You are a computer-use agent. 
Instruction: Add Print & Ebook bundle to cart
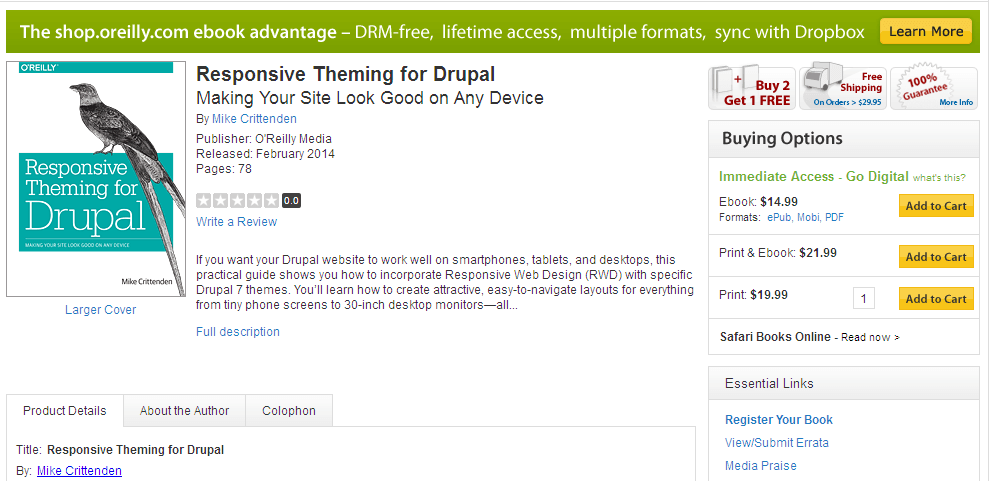click(x=935, y=257)
